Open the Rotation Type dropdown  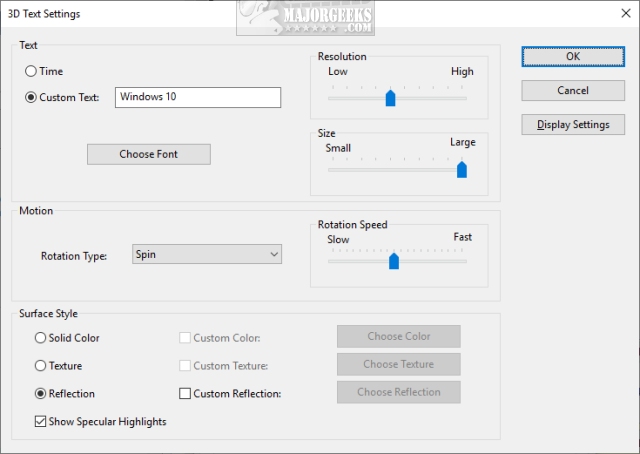tap(207, 254)
